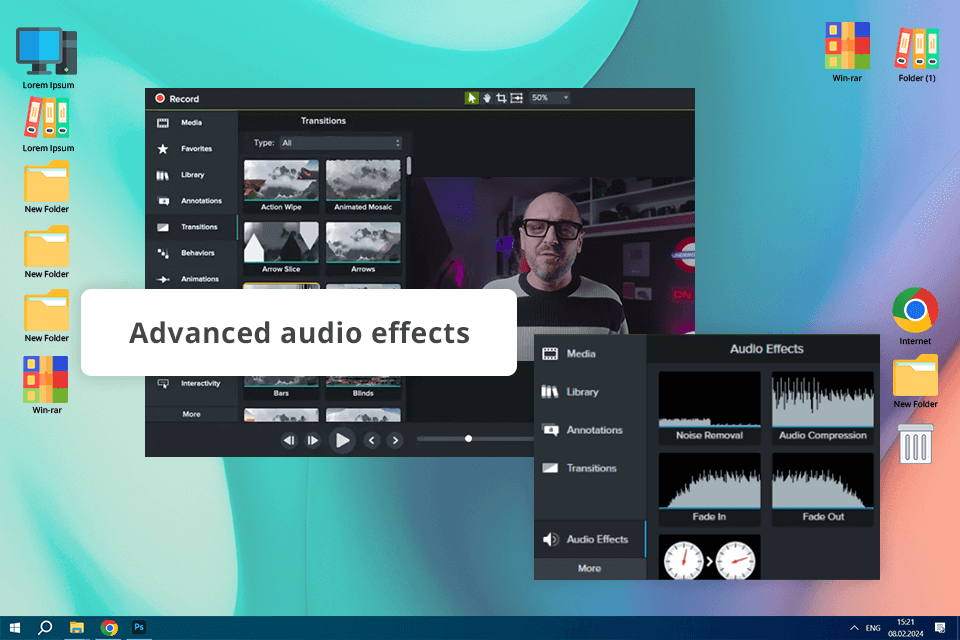Click the step backward playback button
960x640 pixels.
(289, 440)
